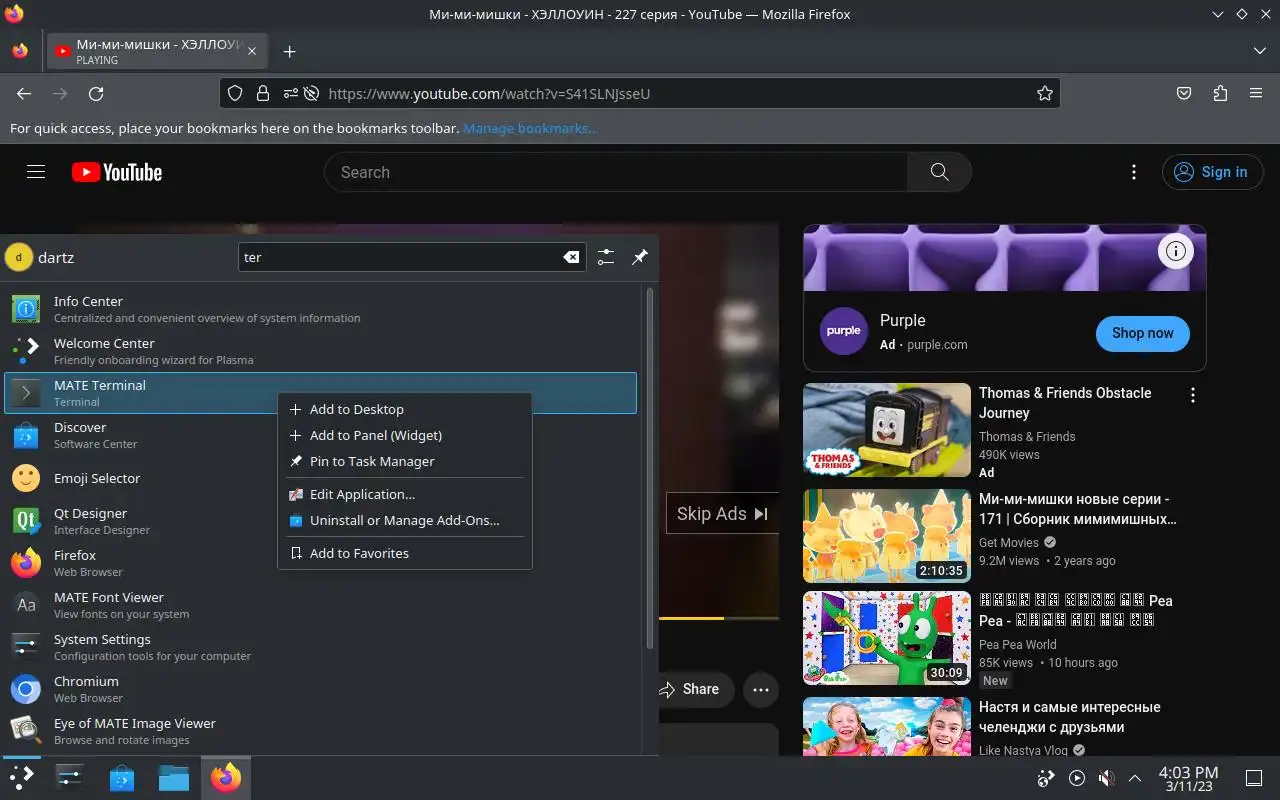
Task: Open the Firefox application menu
Action: [x=1256, y=93]
